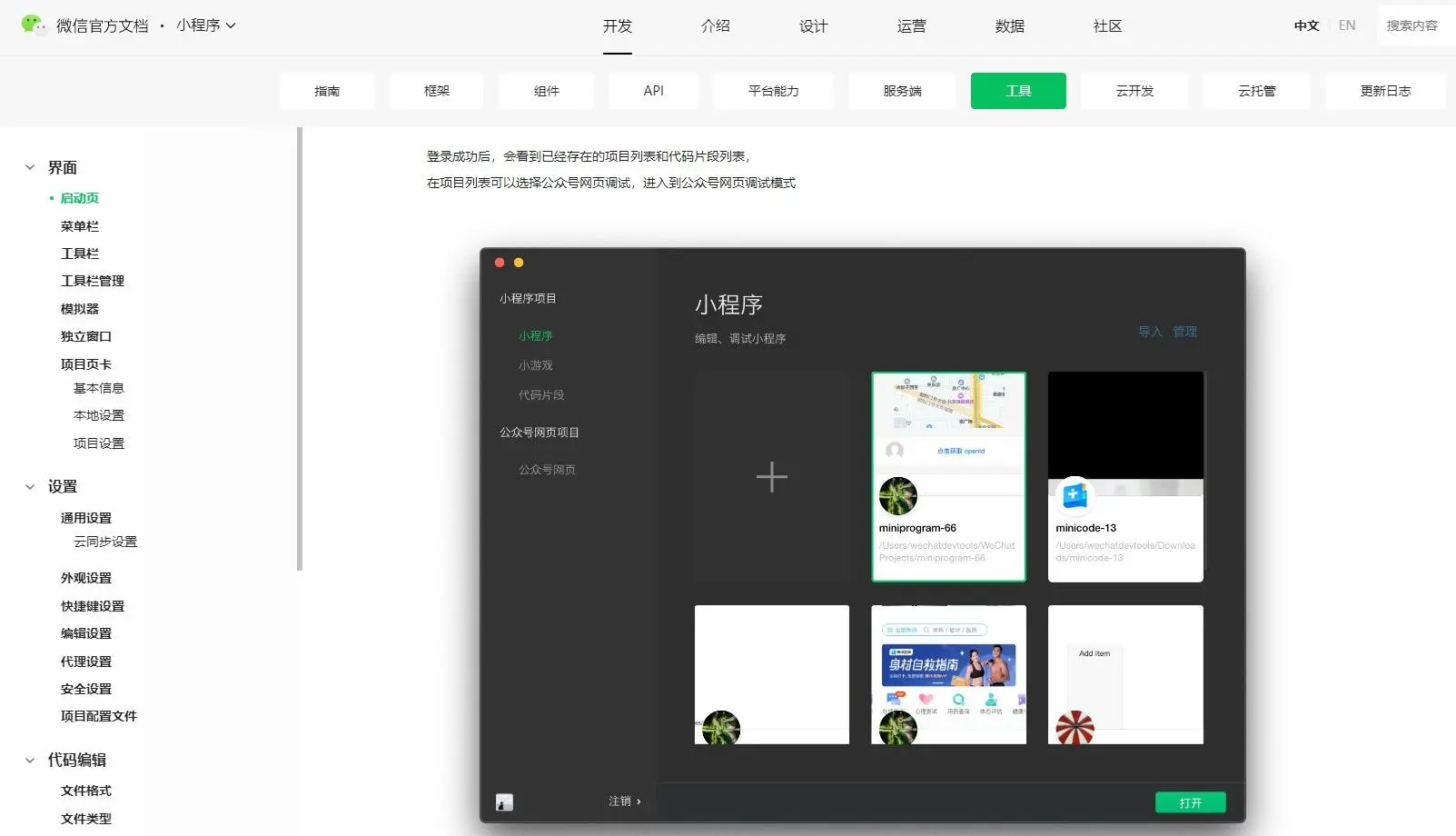Select the user avatar icon in bottom-left corner
Screen dimensions: 1456x836
505,802
